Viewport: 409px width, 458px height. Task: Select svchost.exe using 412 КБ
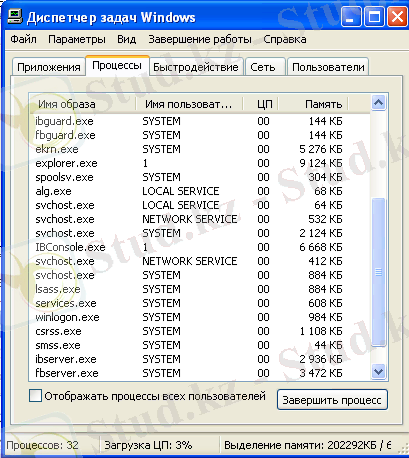200,261
